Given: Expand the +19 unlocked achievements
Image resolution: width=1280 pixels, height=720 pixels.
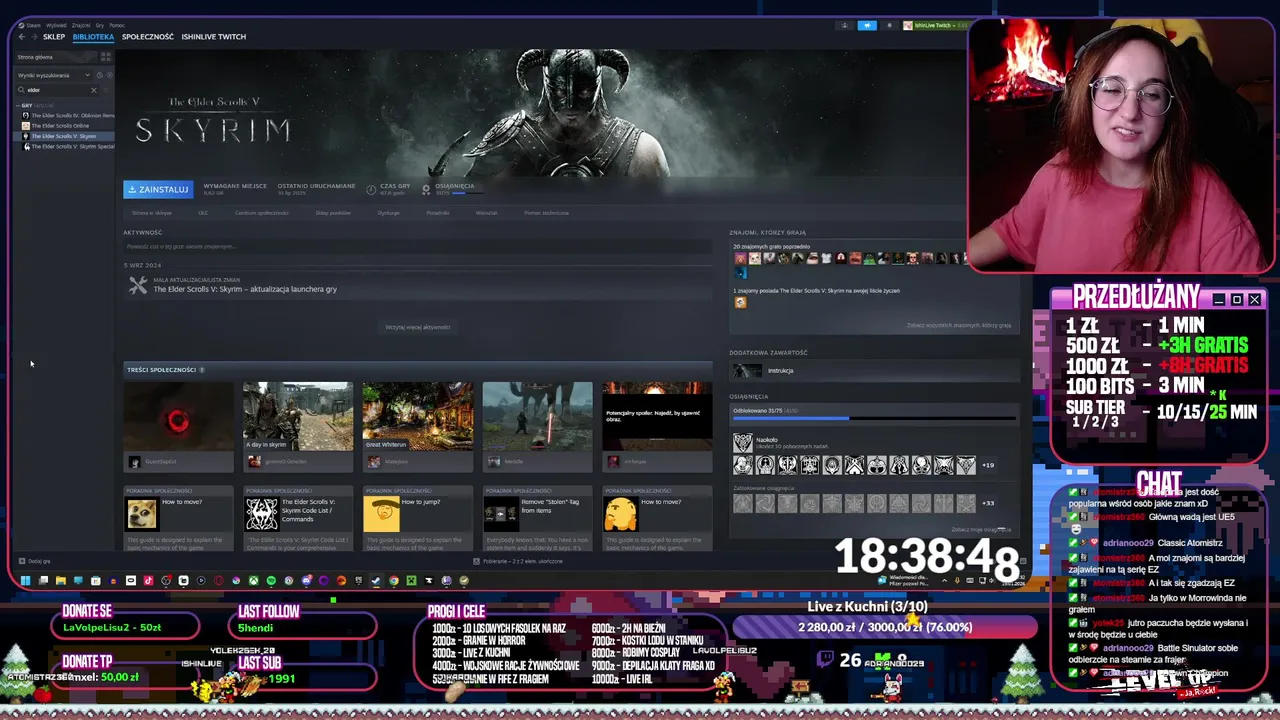Looking at the screenshot, I should click(x=988, y=465).
